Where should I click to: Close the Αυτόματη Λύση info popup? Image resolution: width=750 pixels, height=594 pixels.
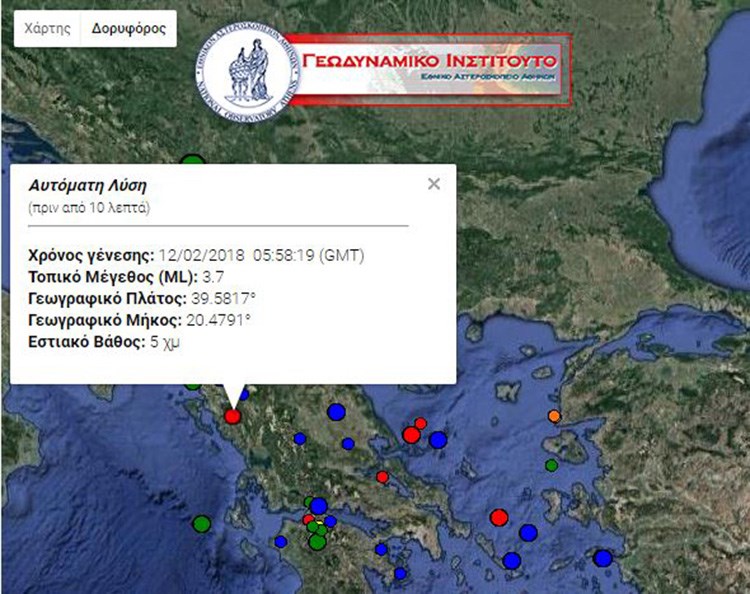point(433,184)
